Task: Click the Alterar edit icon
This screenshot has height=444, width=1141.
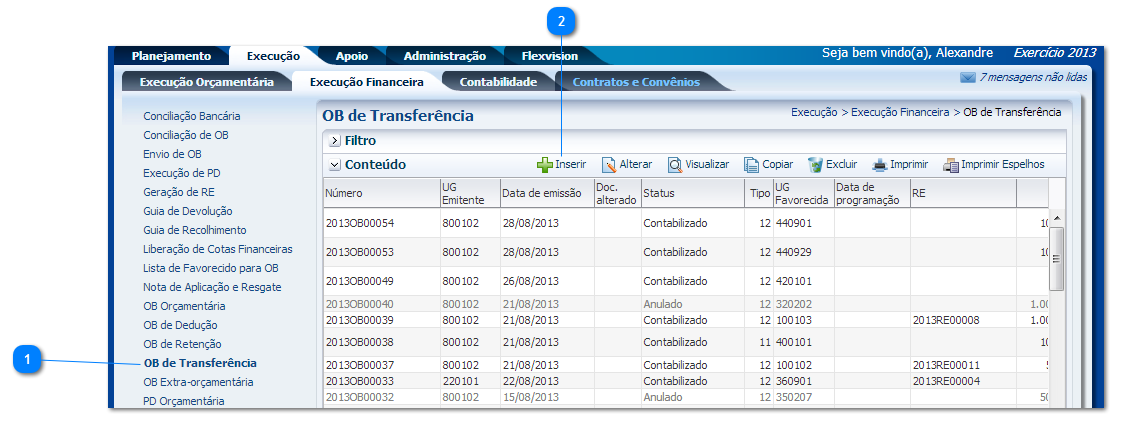Action: point(608,165)
